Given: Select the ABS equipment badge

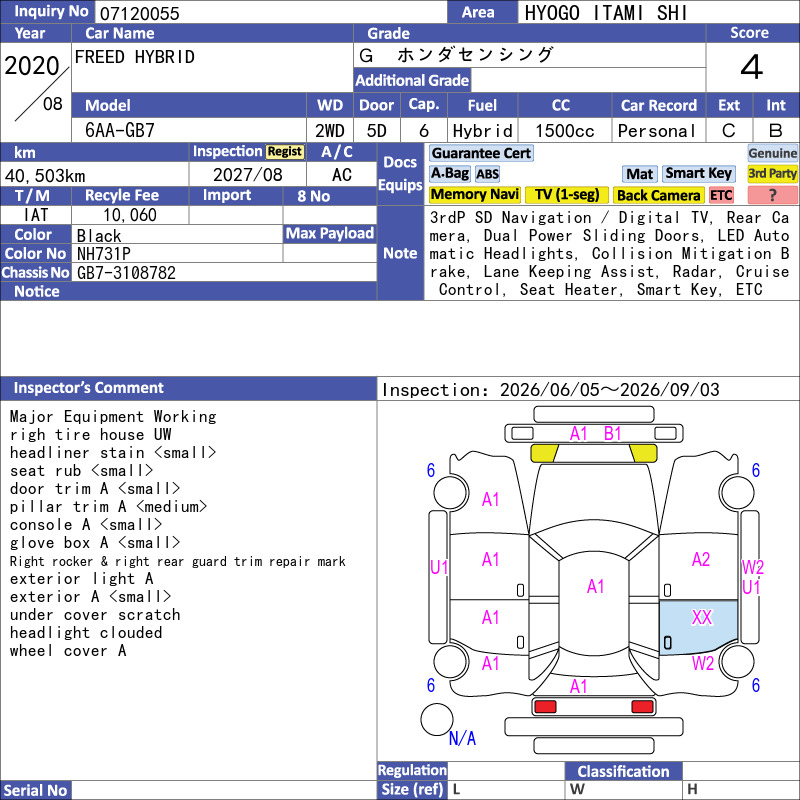Looking at the screenshot, I should tap(487, 174).
